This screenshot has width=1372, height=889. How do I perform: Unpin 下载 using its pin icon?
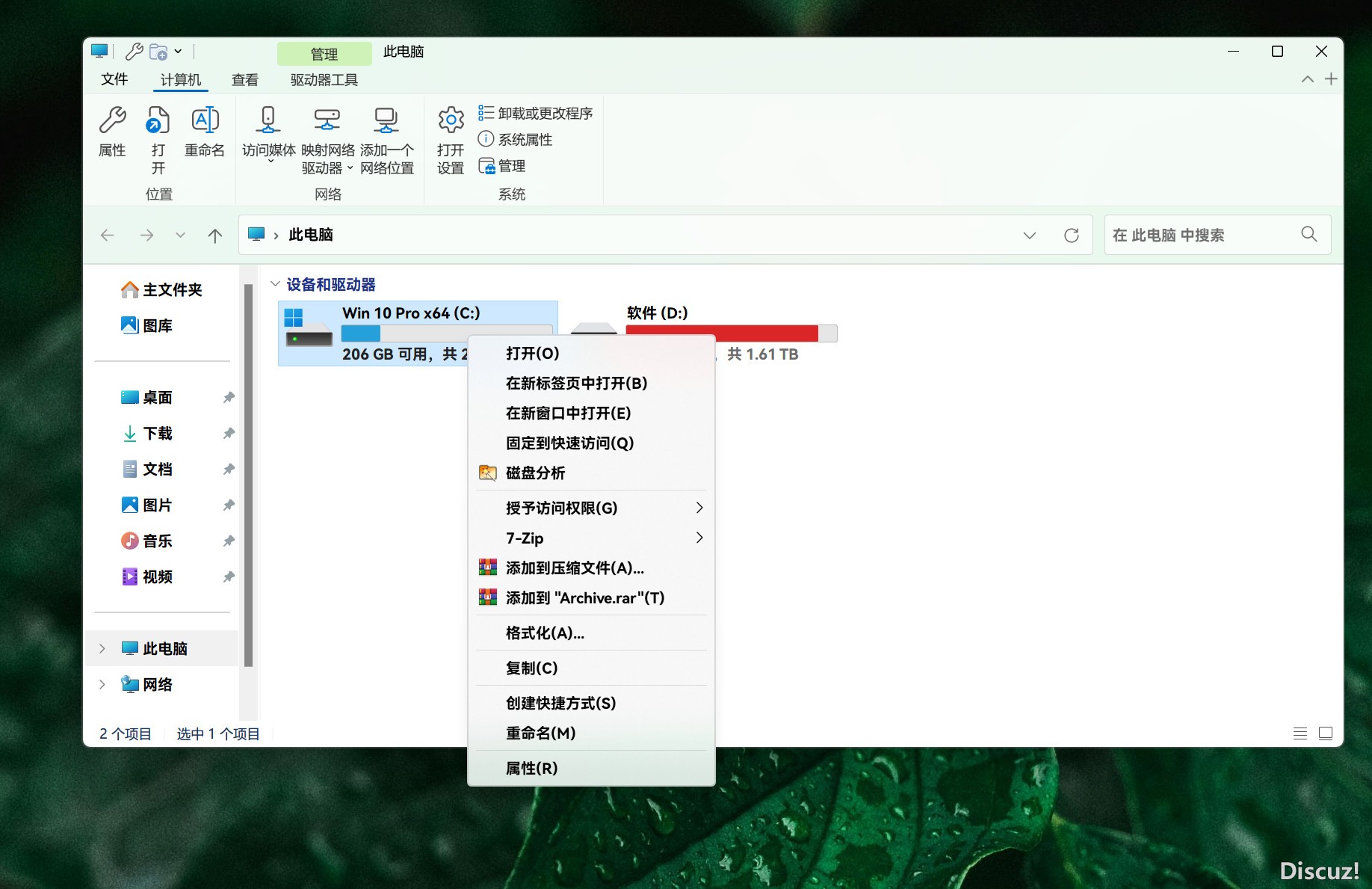point(229,434)
